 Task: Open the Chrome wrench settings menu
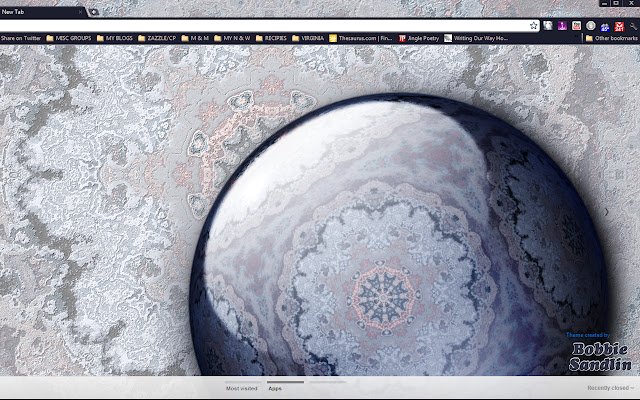tap(633, 27)
